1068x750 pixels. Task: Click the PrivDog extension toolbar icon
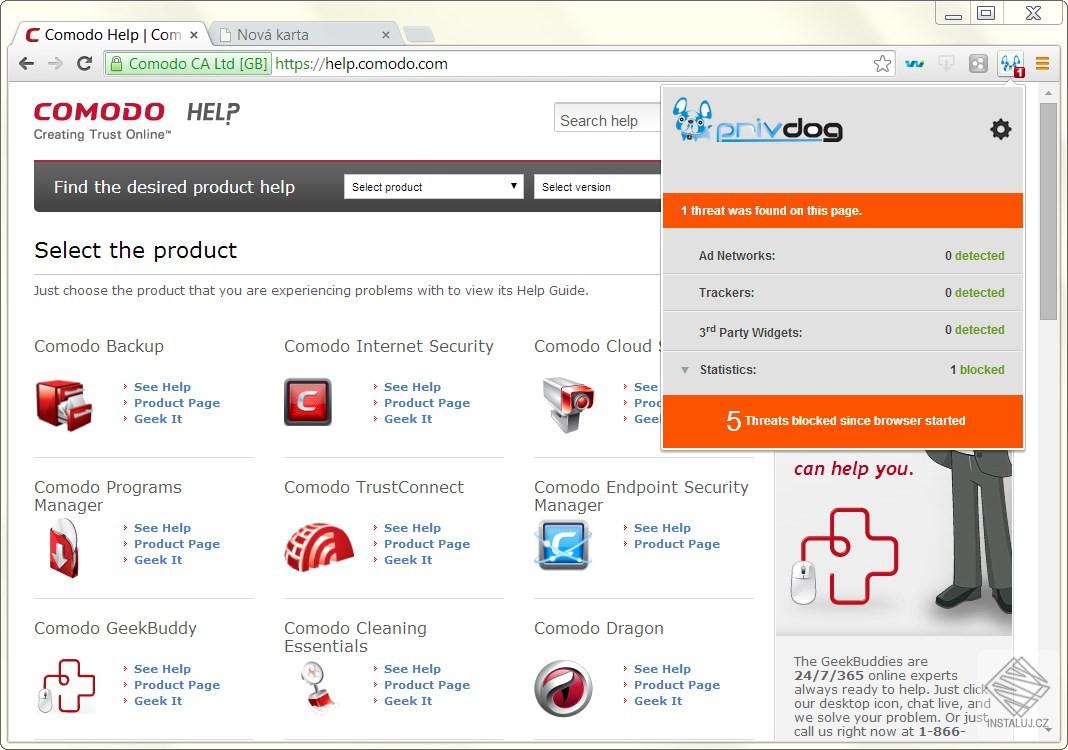point(1011,65)
